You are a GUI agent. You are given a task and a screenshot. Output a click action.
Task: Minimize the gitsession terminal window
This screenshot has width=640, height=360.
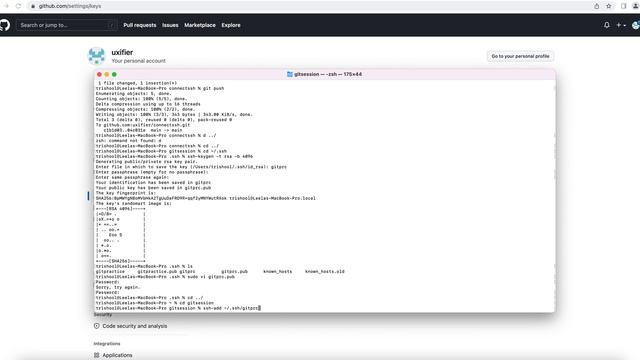pyautogui.click(x=107, y=74)
